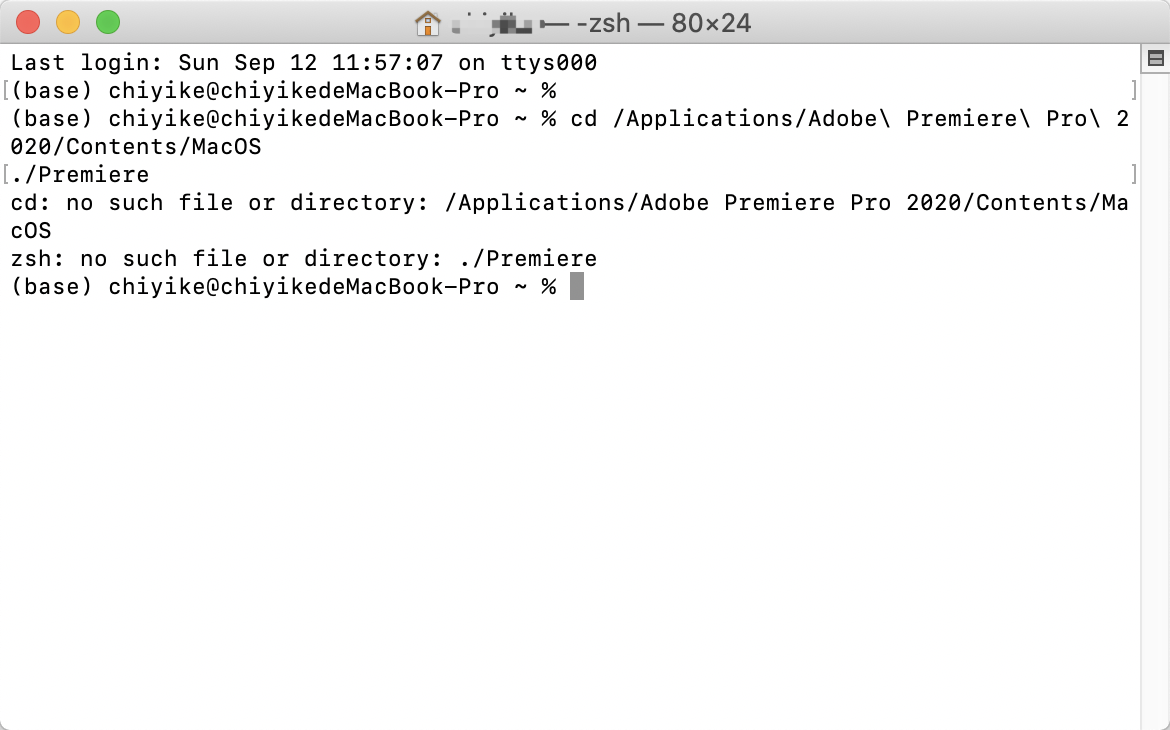Viewport: 1170px width, 730px height.
Task: Click the "020/Contents/MacOS" wrapped path text
Action: tap(136, 147)
